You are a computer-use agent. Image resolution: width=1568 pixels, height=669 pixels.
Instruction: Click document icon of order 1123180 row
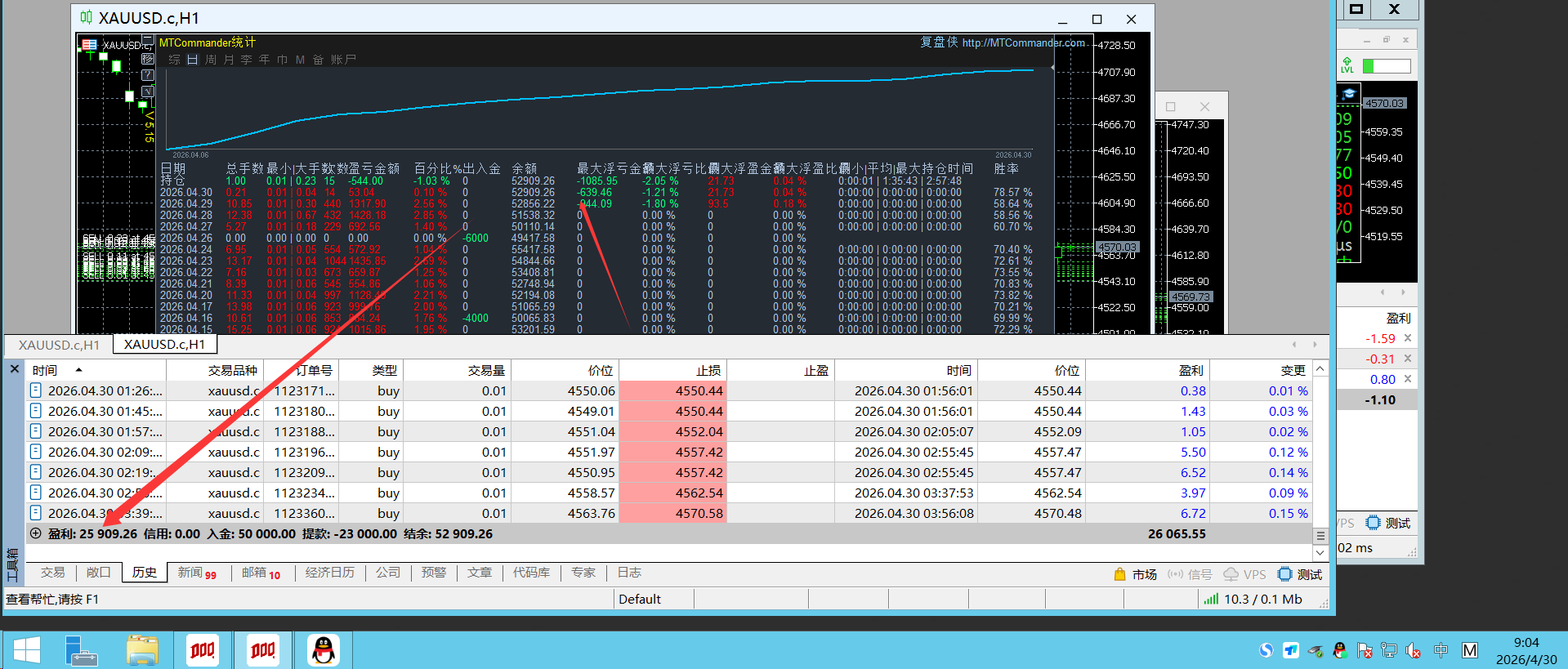[36, 411]
